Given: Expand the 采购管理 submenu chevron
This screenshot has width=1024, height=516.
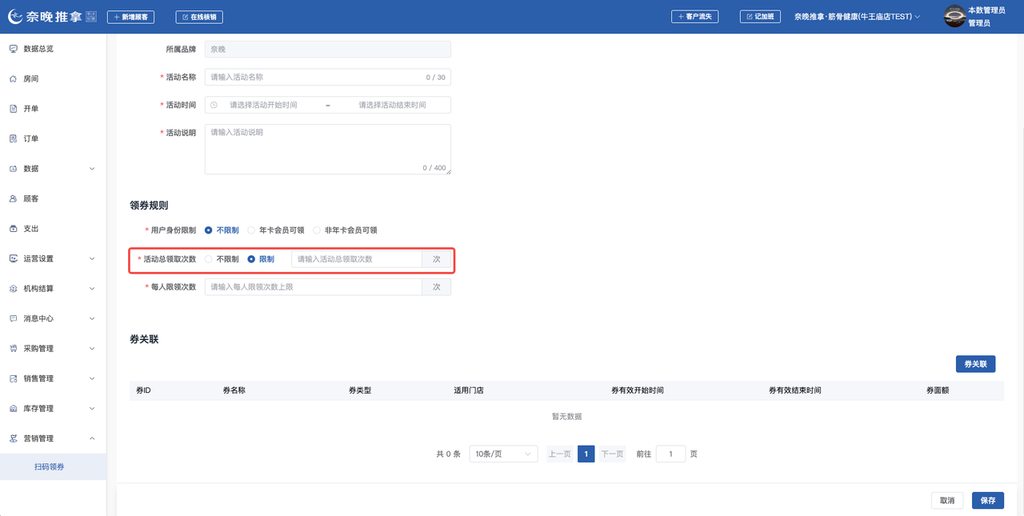Looking at the screenshot, I should pyautogui.click(x=92, y=349).
